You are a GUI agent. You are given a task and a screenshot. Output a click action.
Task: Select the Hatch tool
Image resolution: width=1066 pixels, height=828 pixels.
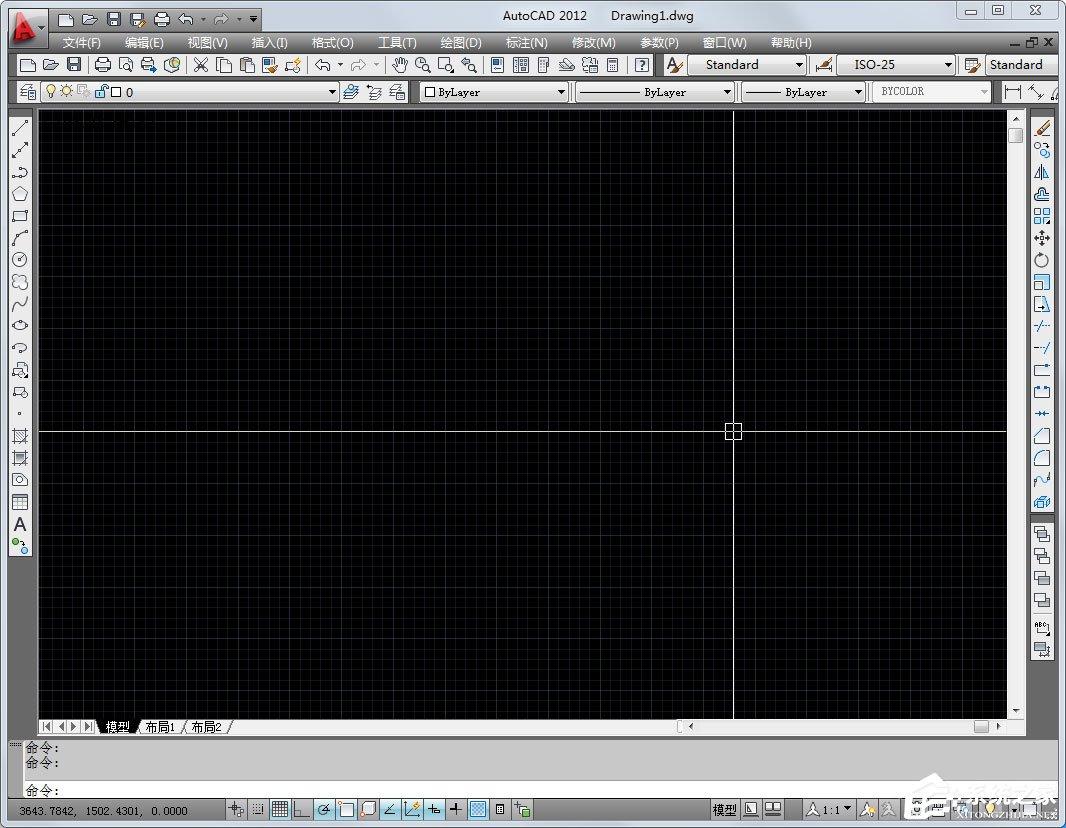pyautogui.click(x=20, y=436)
